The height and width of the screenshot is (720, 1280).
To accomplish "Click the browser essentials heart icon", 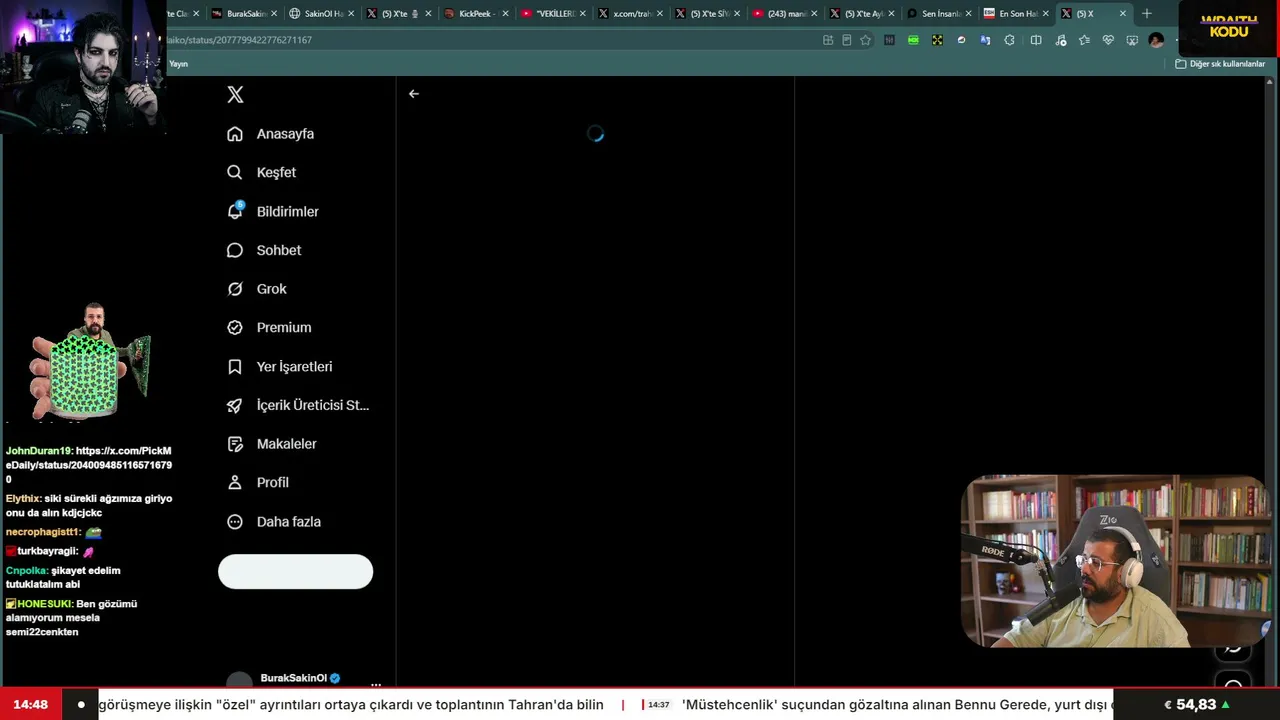I will coord(1108,40).
